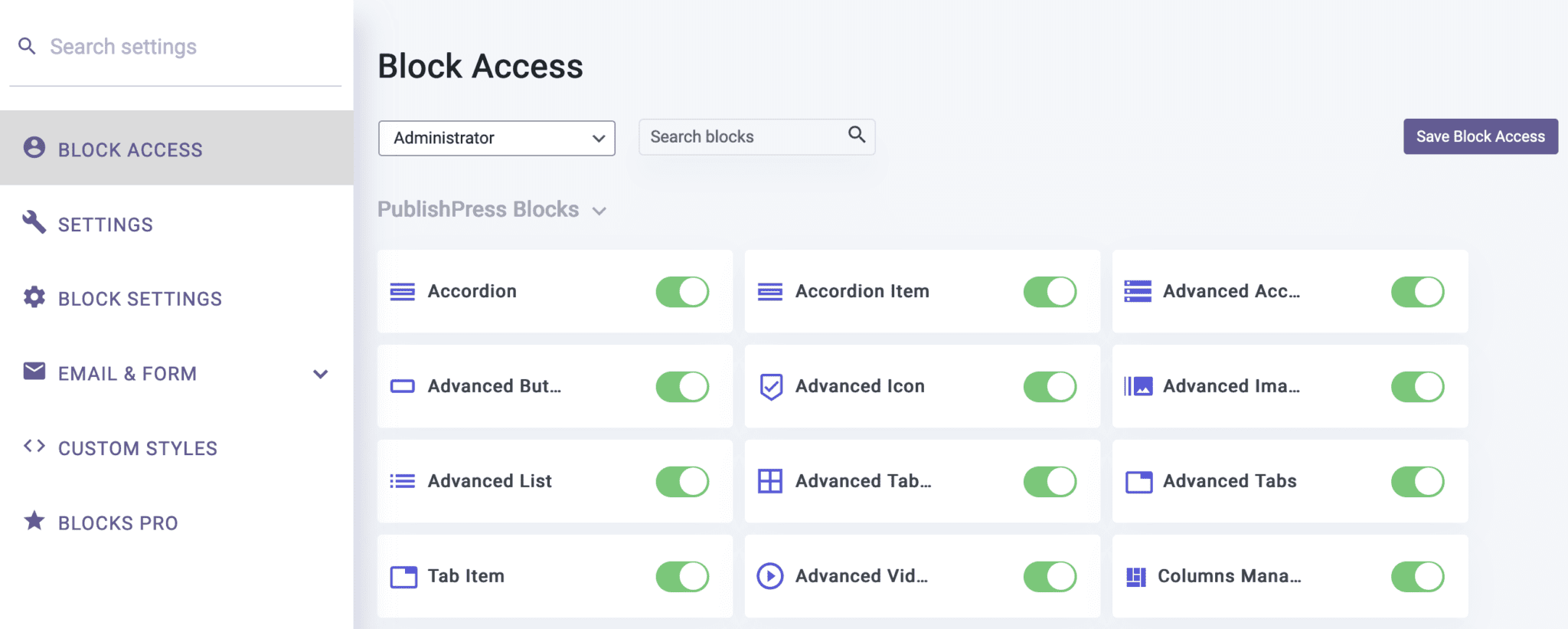Click the PublishPress Blocks heading text

(478, 209)
